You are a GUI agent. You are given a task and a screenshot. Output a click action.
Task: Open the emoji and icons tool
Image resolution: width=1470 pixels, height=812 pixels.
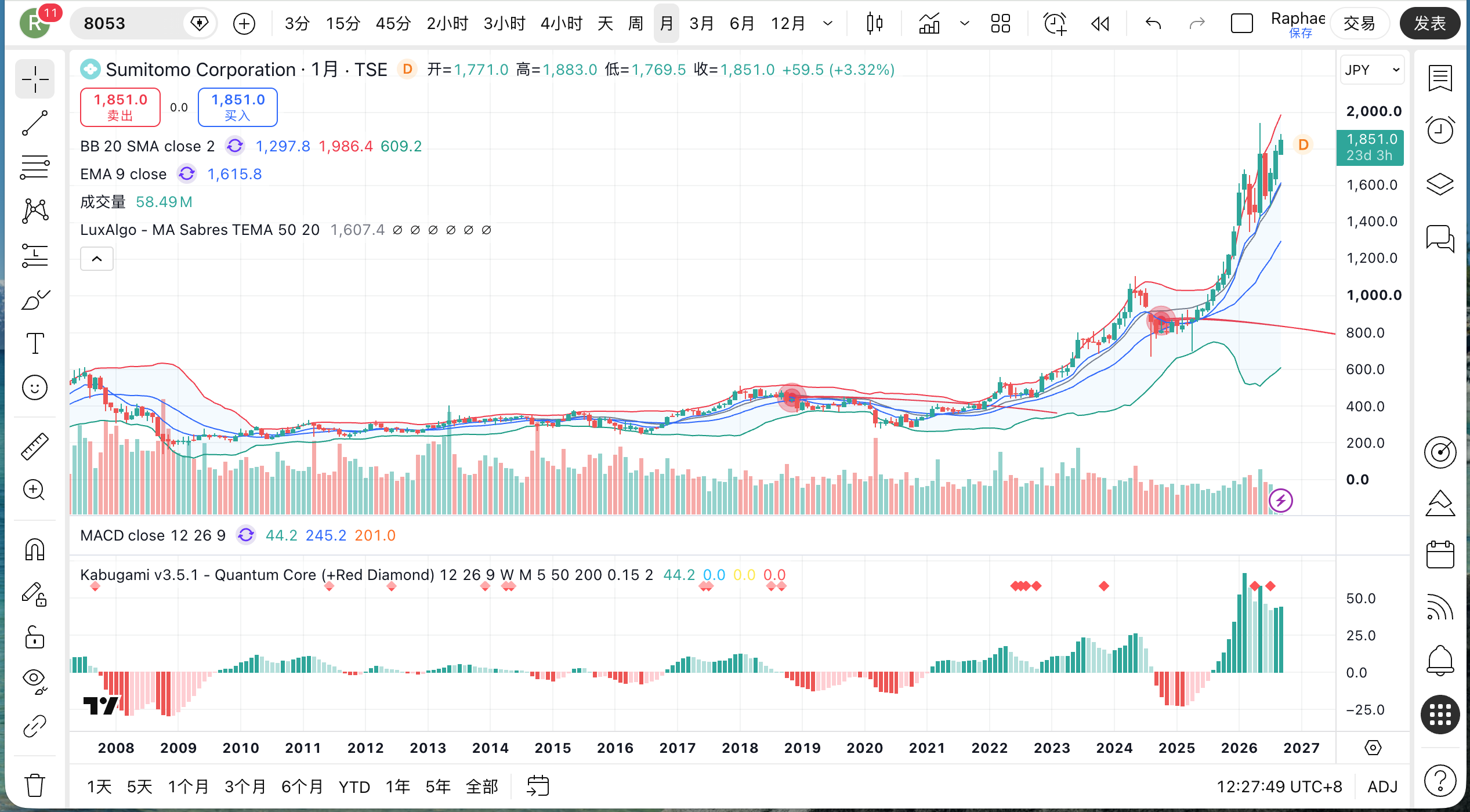coord(35,387)
